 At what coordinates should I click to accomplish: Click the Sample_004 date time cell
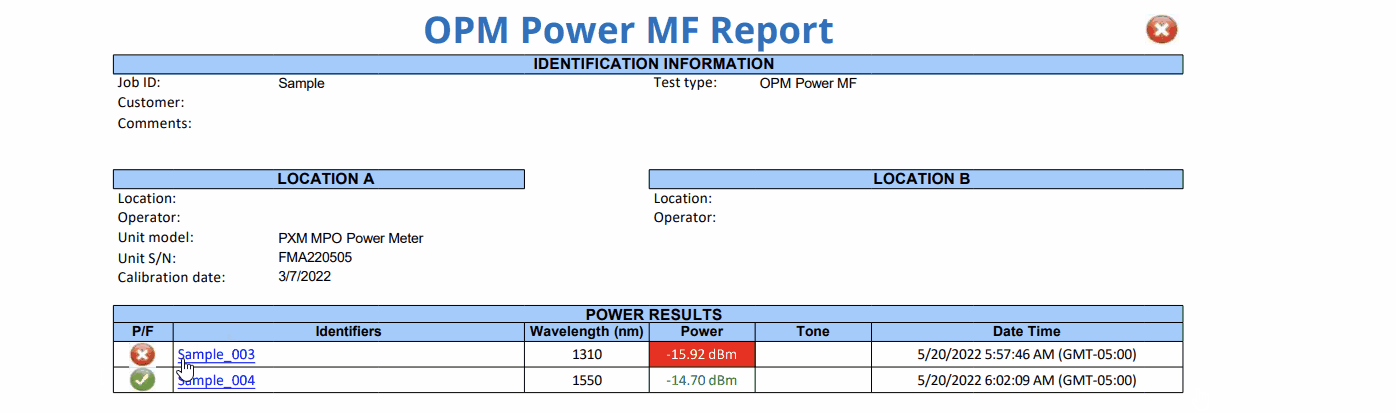pos(1026,380)
